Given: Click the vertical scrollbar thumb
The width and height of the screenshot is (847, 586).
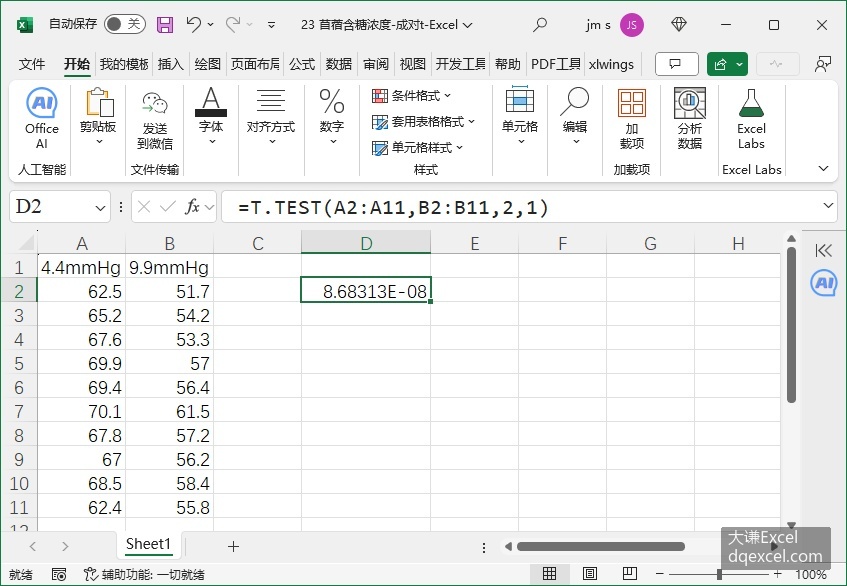Looking at the screenshot, I should pyautogui.click(x=791, y=325).
